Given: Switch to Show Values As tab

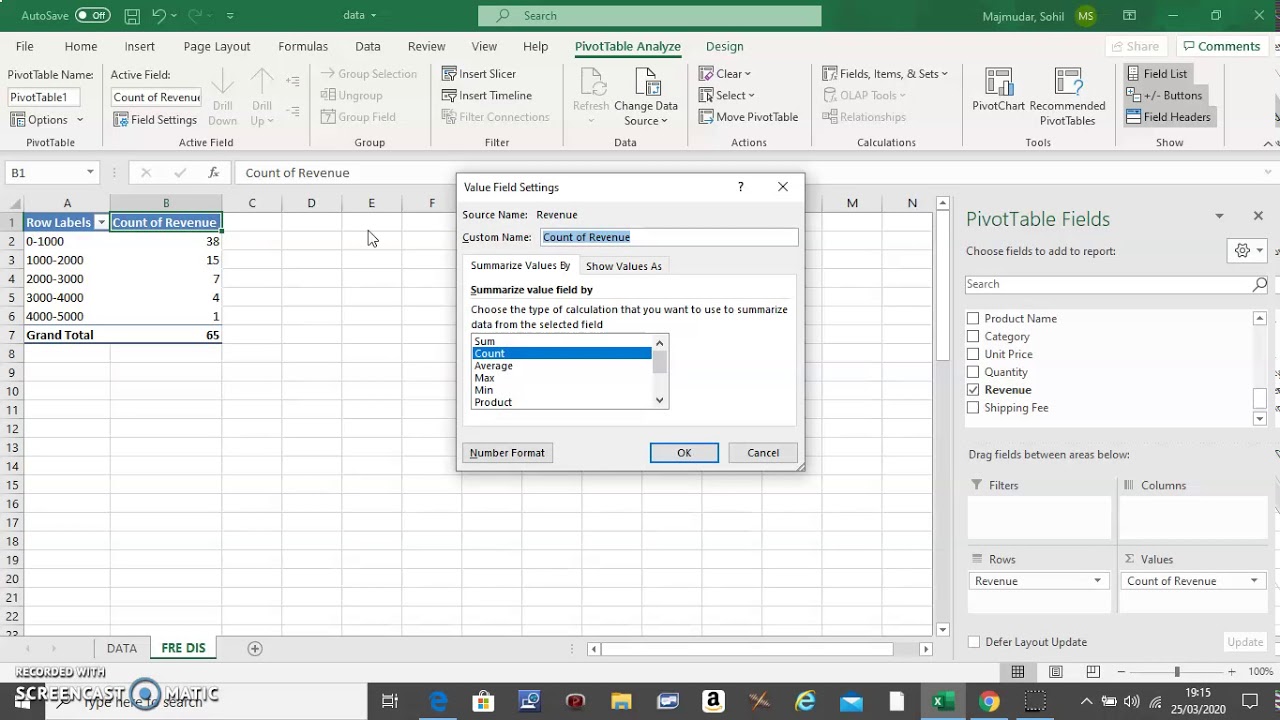Looking at the screenshot, I should coord(624,266).
